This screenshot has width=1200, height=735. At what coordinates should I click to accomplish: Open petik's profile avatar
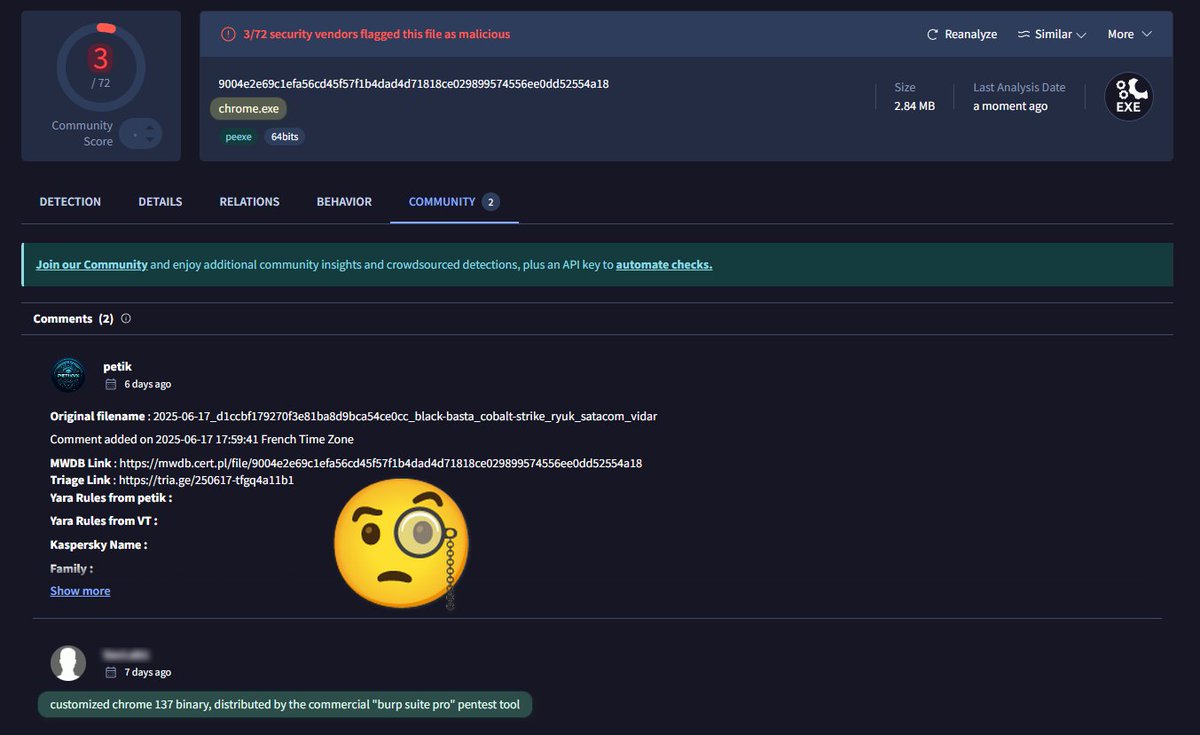coord(68,375)
